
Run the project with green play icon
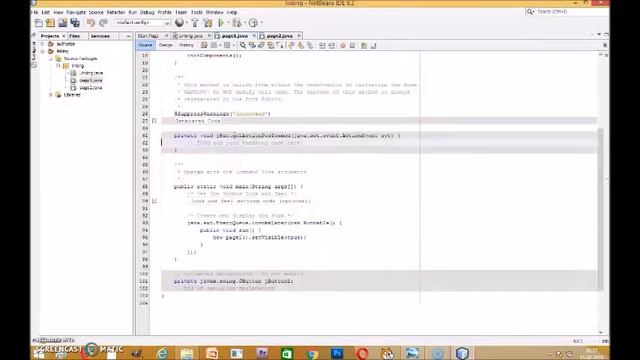pos(221,23)
